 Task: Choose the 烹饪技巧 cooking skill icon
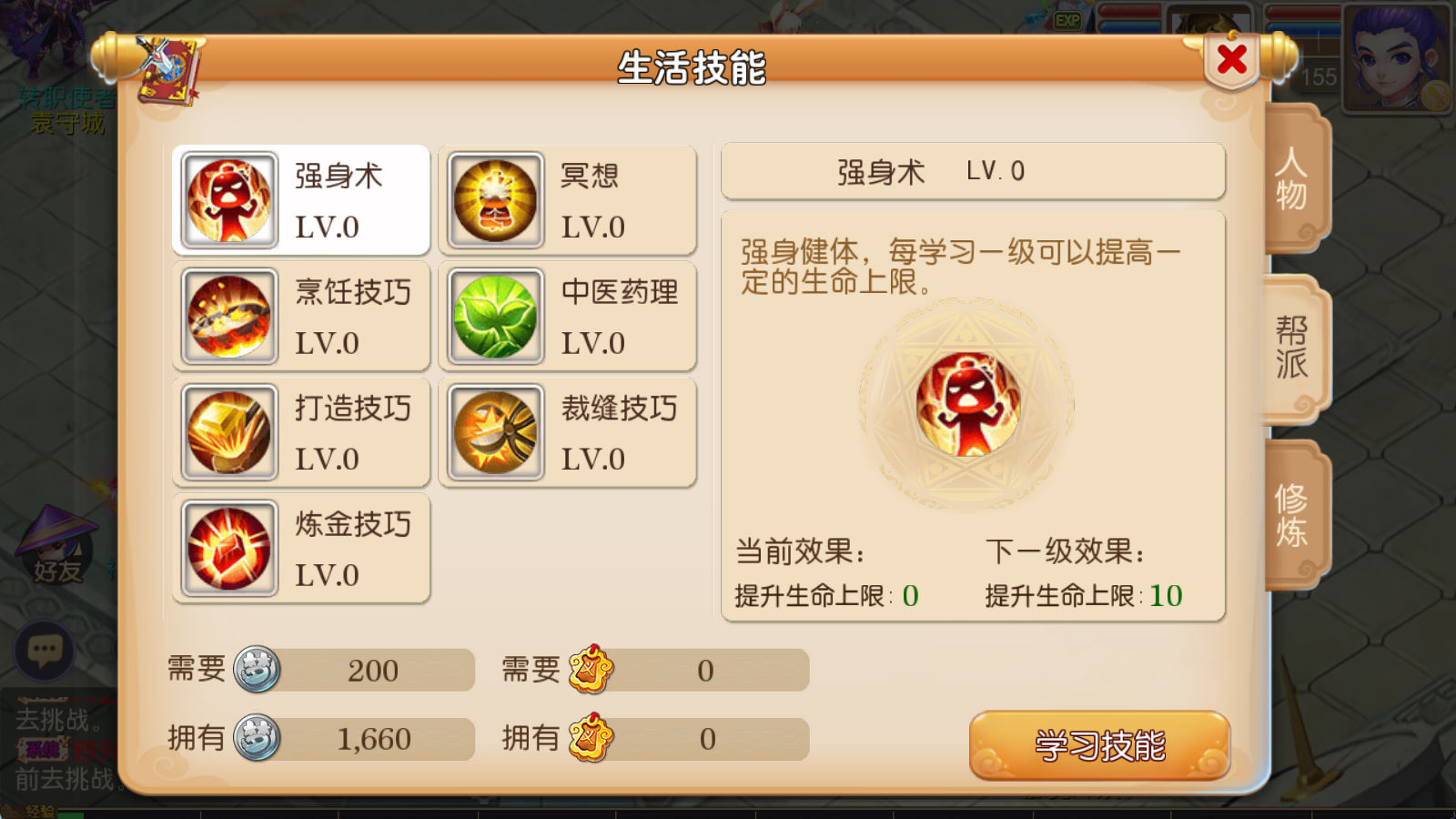tap(229, 317)
